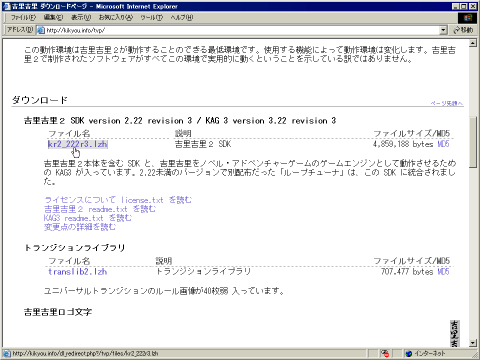
Task: Maximize the Internet Explorer window
Action: 464,6
